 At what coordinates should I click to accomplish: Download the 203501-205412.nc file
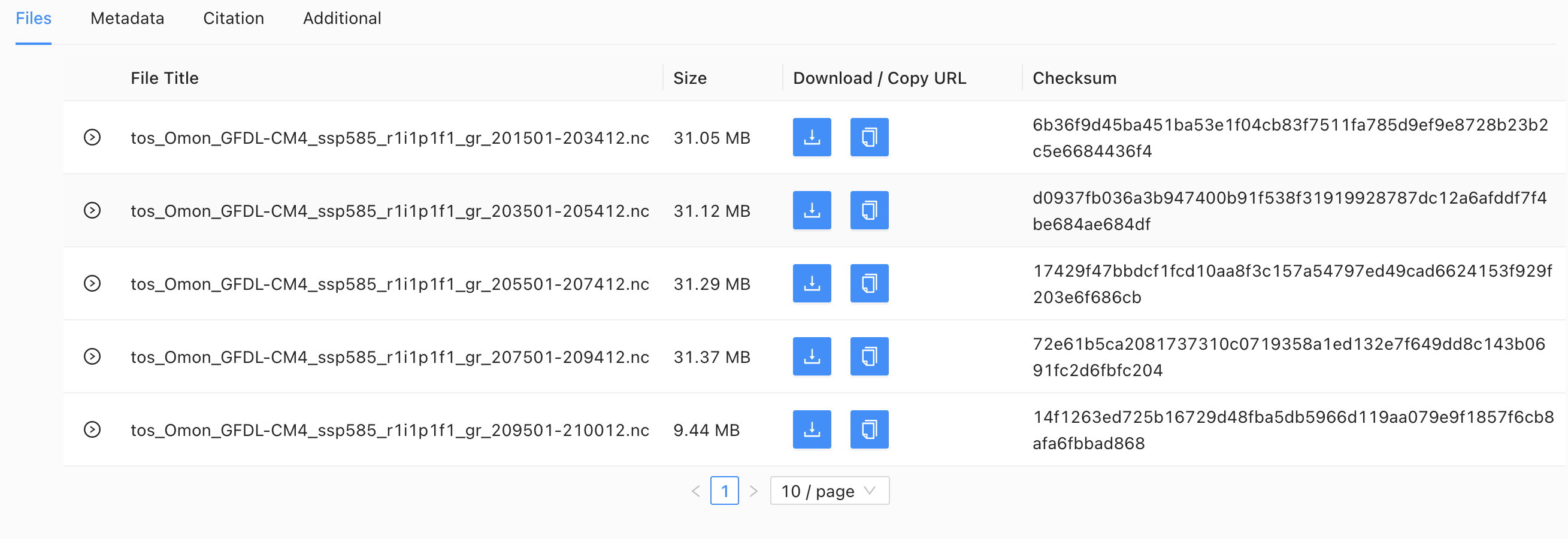812,210
